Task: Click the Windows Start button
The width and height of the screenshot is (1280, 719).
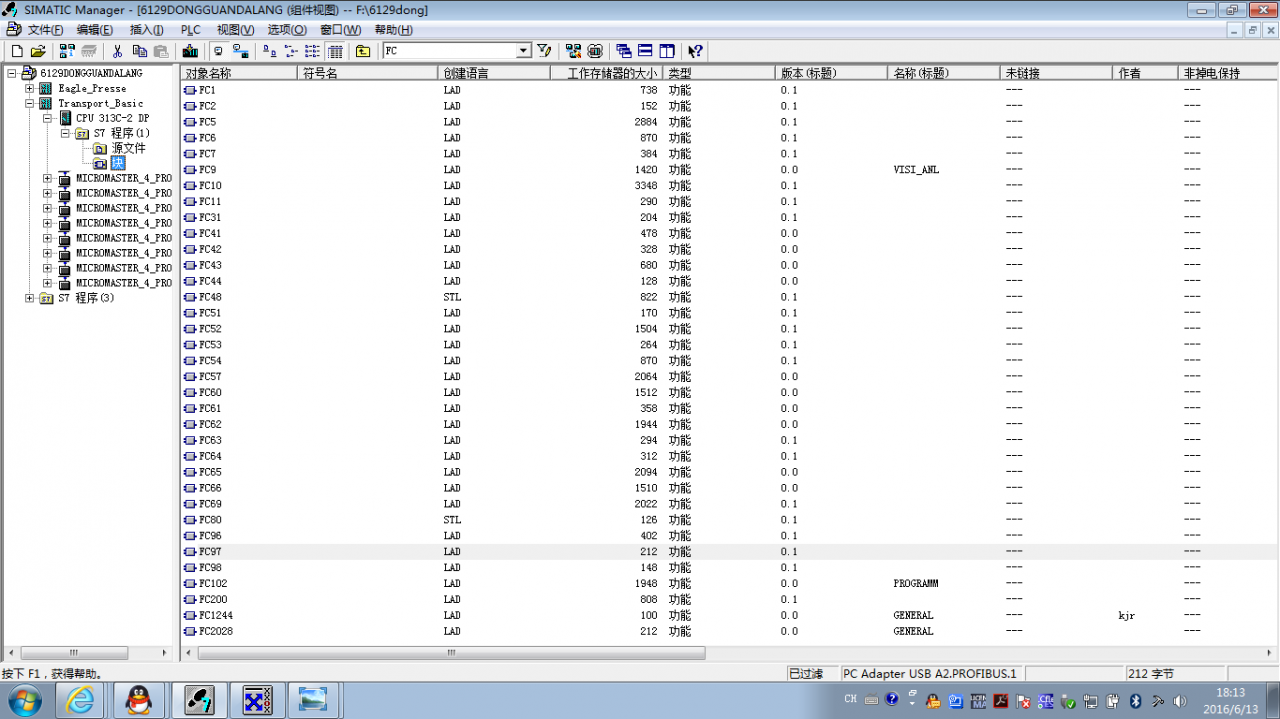Action: [24, 700]
